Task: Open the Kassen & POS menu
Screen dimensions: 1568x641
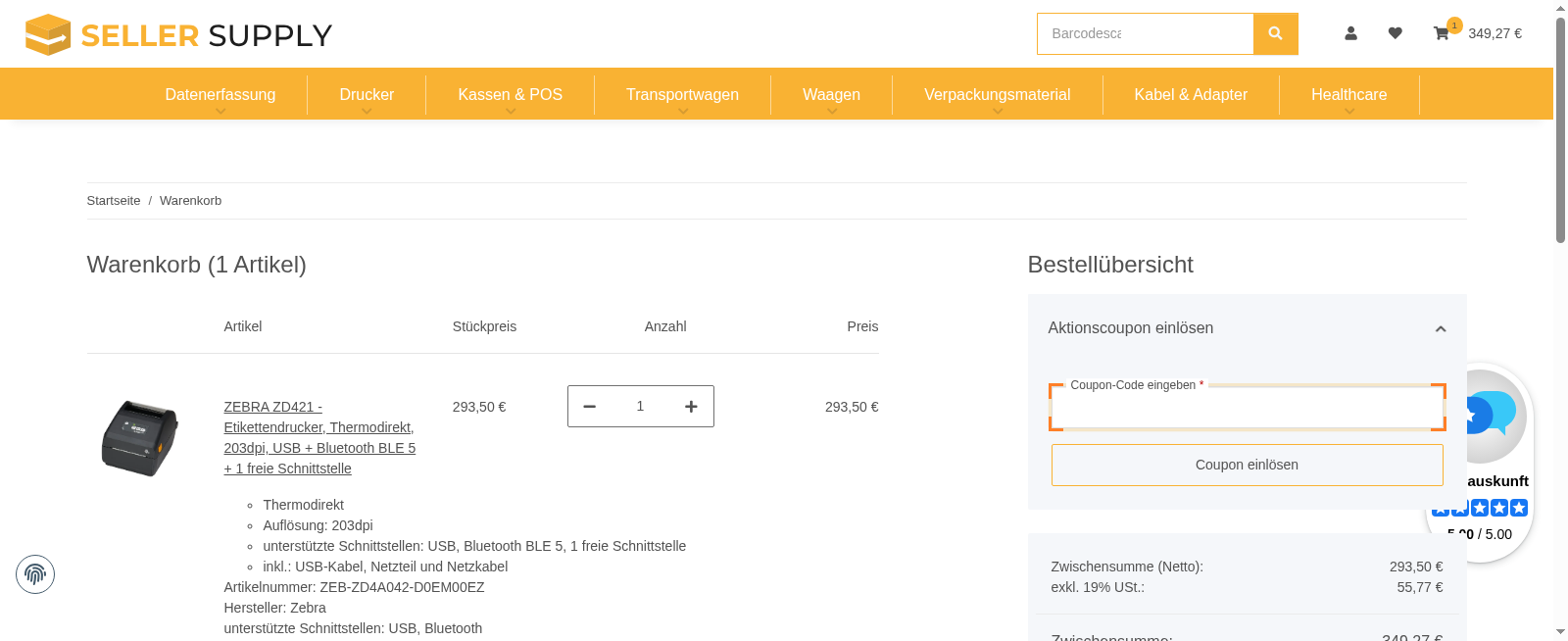Action: (510, 95)
